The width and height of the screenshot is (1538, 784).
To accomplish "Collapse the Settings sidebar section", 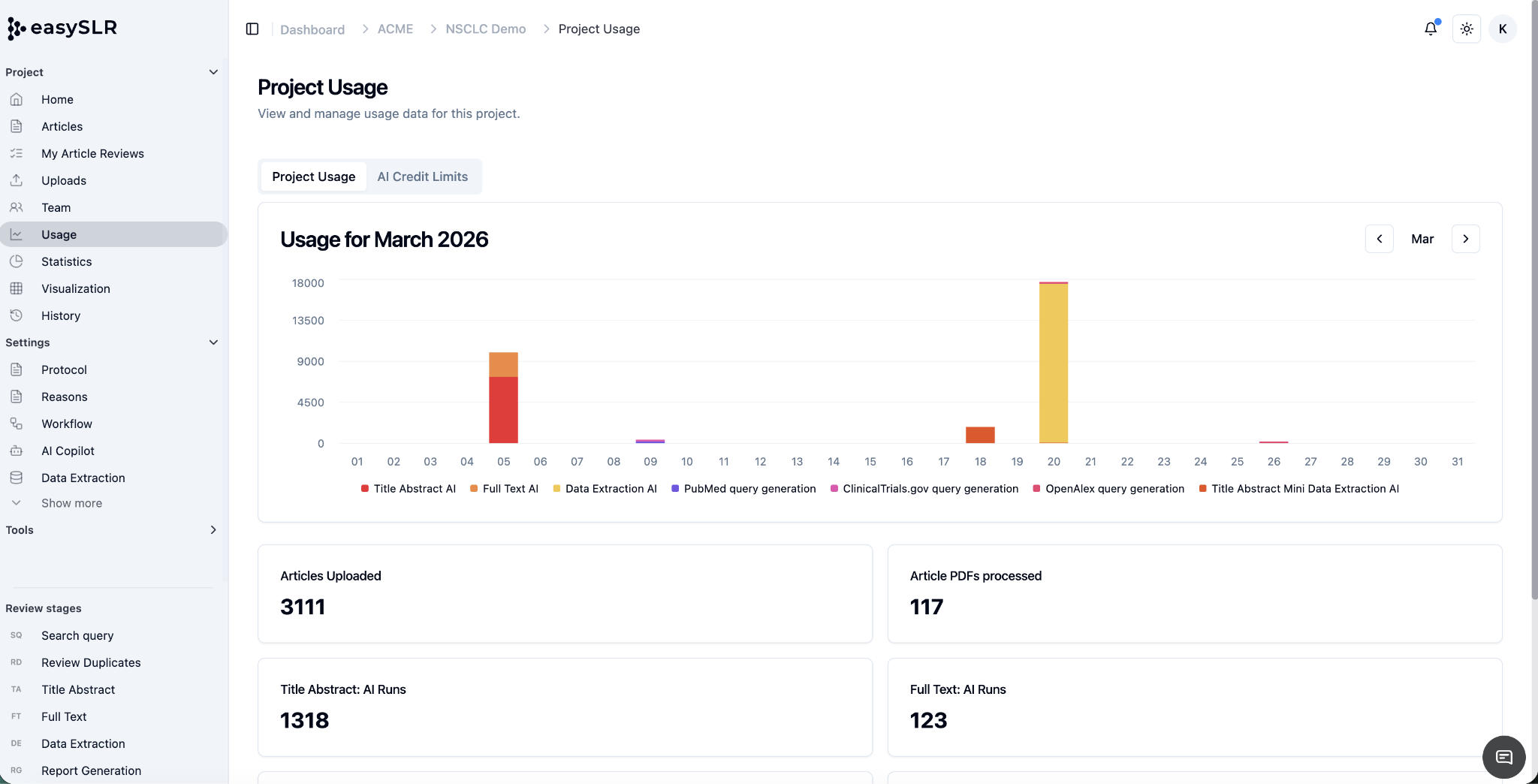I will tap(213, 342).
